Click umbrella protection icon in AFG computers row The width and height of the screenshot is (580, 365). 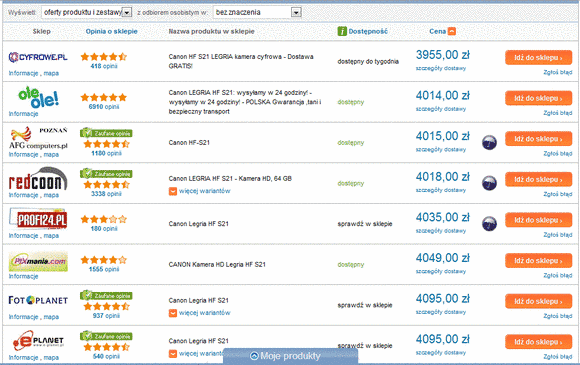click(x=489, y=142)
